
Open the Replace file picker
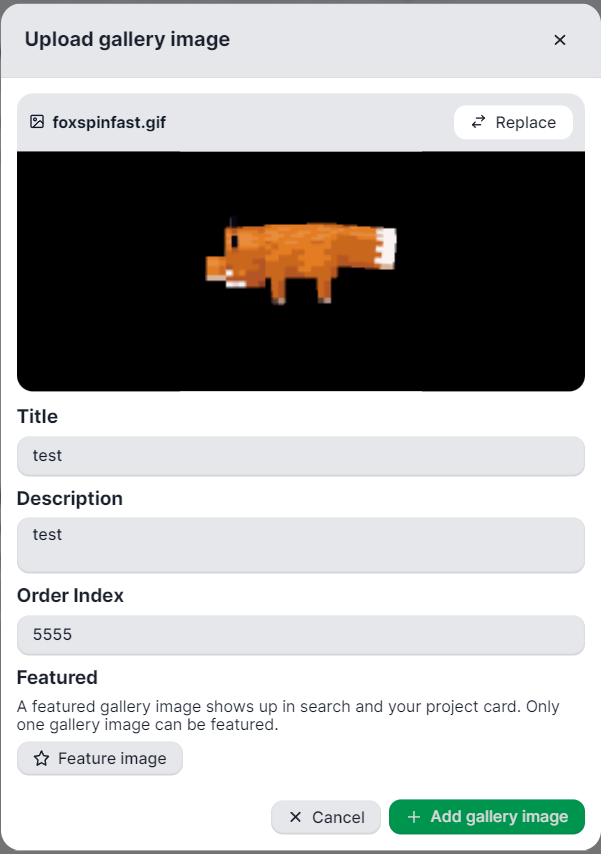513,121
